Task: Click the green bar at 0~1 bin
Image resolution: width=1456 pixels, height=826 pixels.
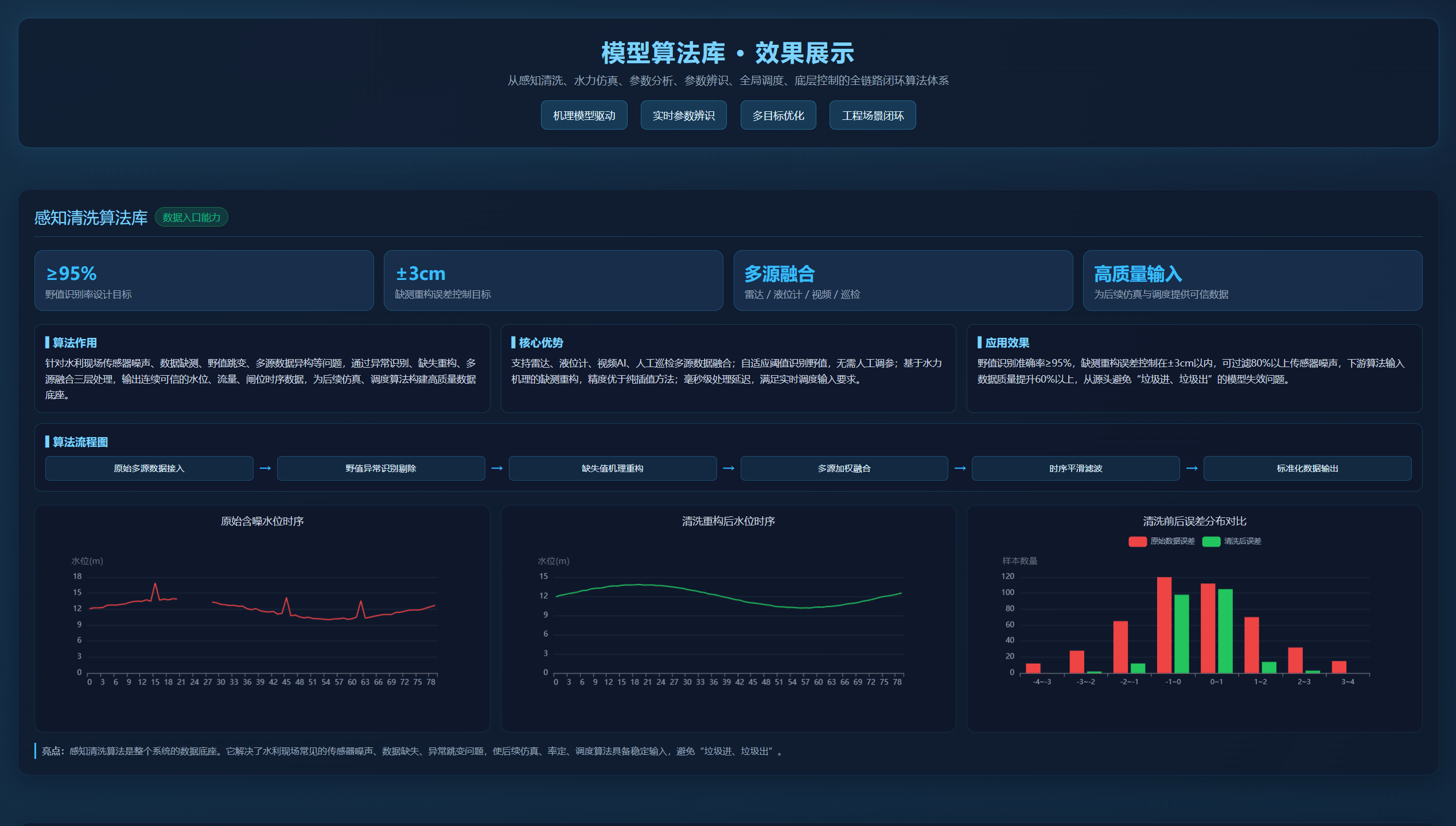Action: click(1225, 631)
